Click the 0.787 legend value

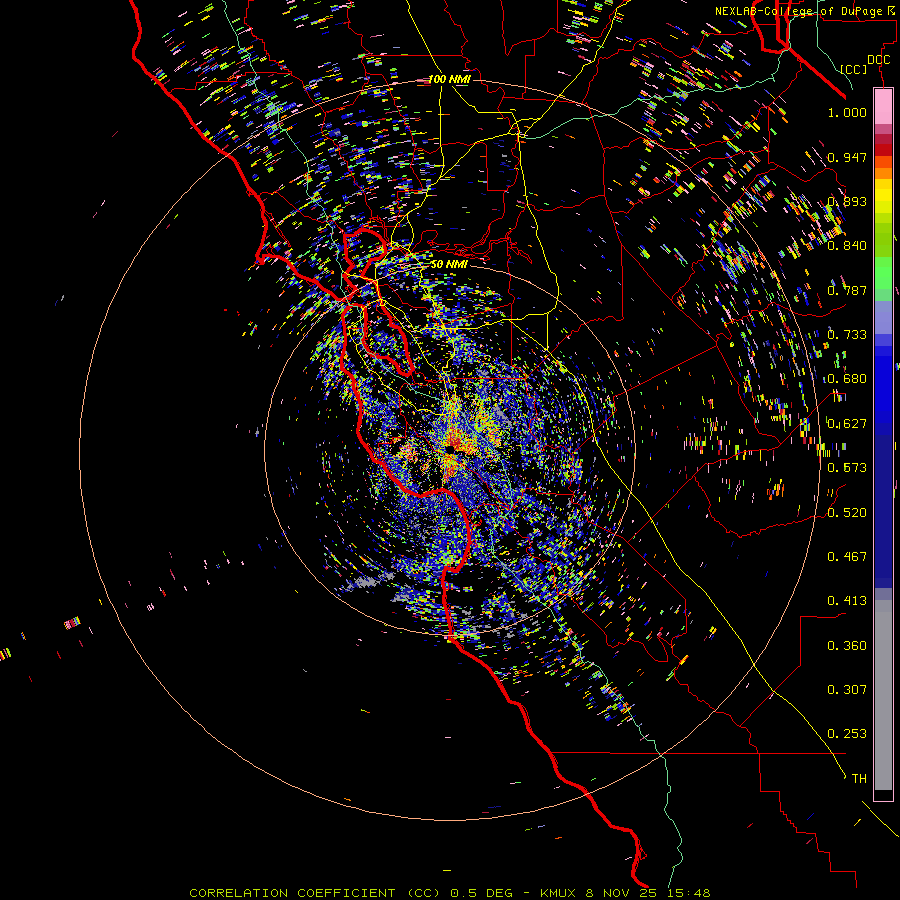847,290
